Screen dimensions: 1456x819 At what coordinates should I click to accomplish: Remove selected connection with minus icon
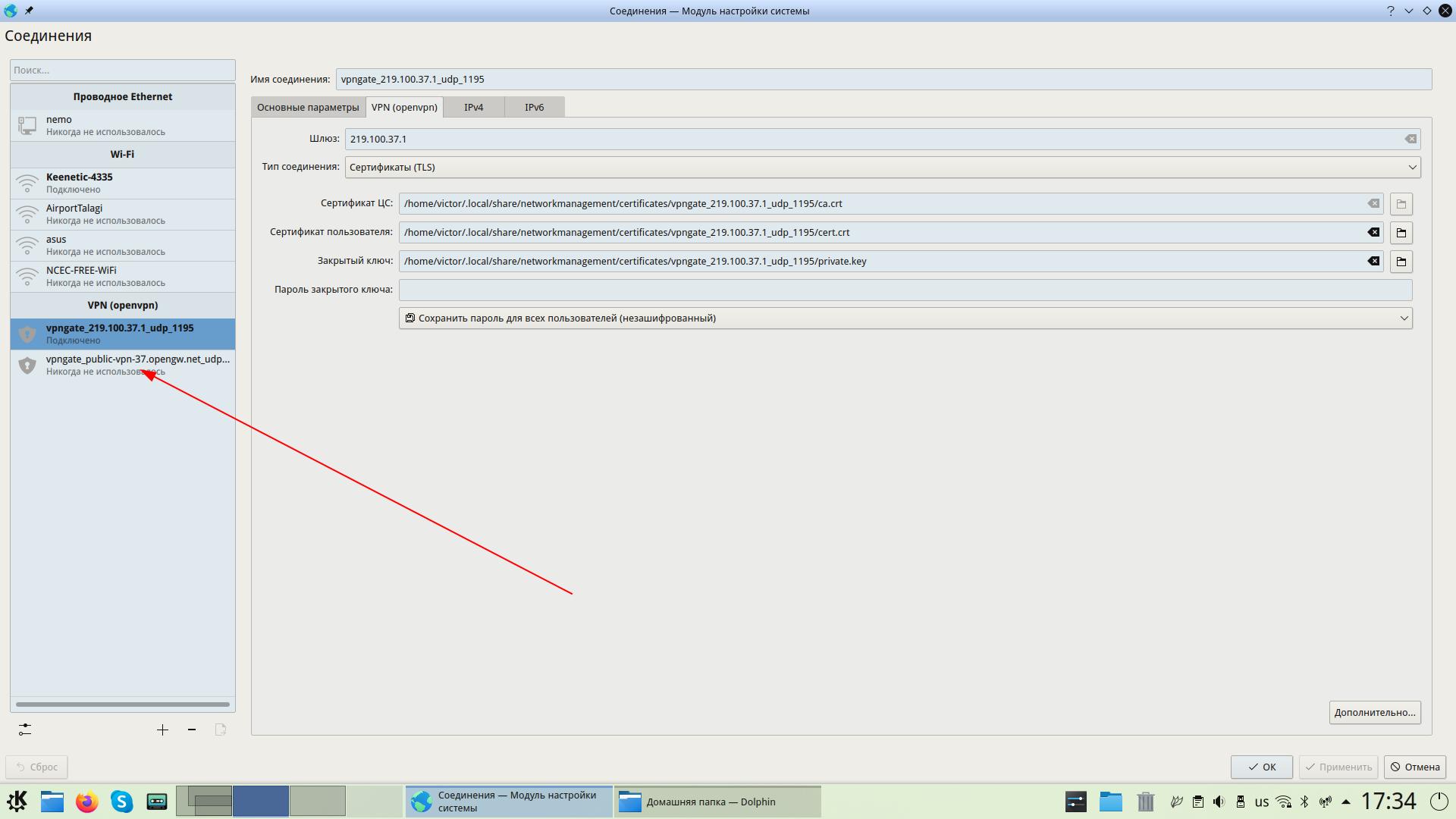click(x=192, y=730)
